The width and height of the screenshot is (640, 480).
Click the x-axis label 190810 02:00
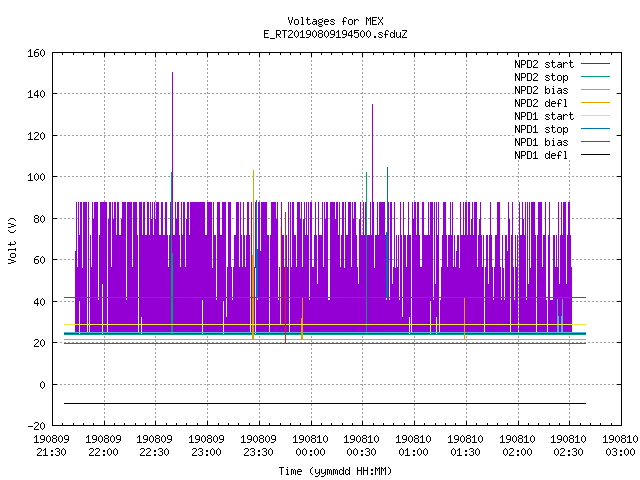(517, 446)
